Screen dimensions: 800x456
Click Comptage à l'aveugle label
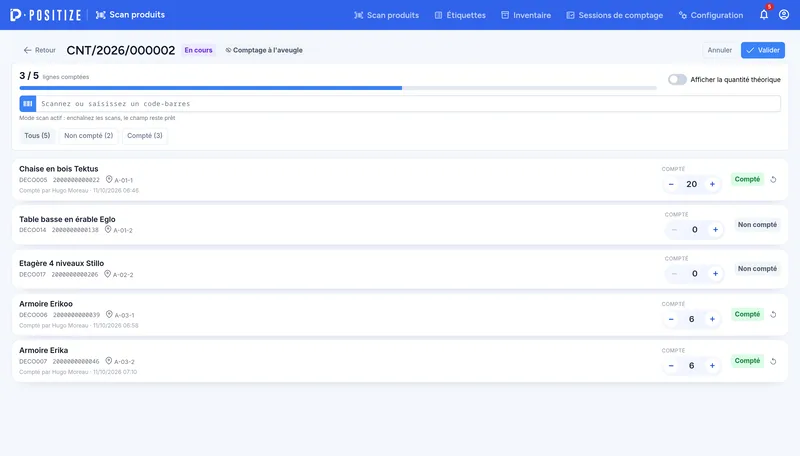pyautogui.click(x=268, y=50)
